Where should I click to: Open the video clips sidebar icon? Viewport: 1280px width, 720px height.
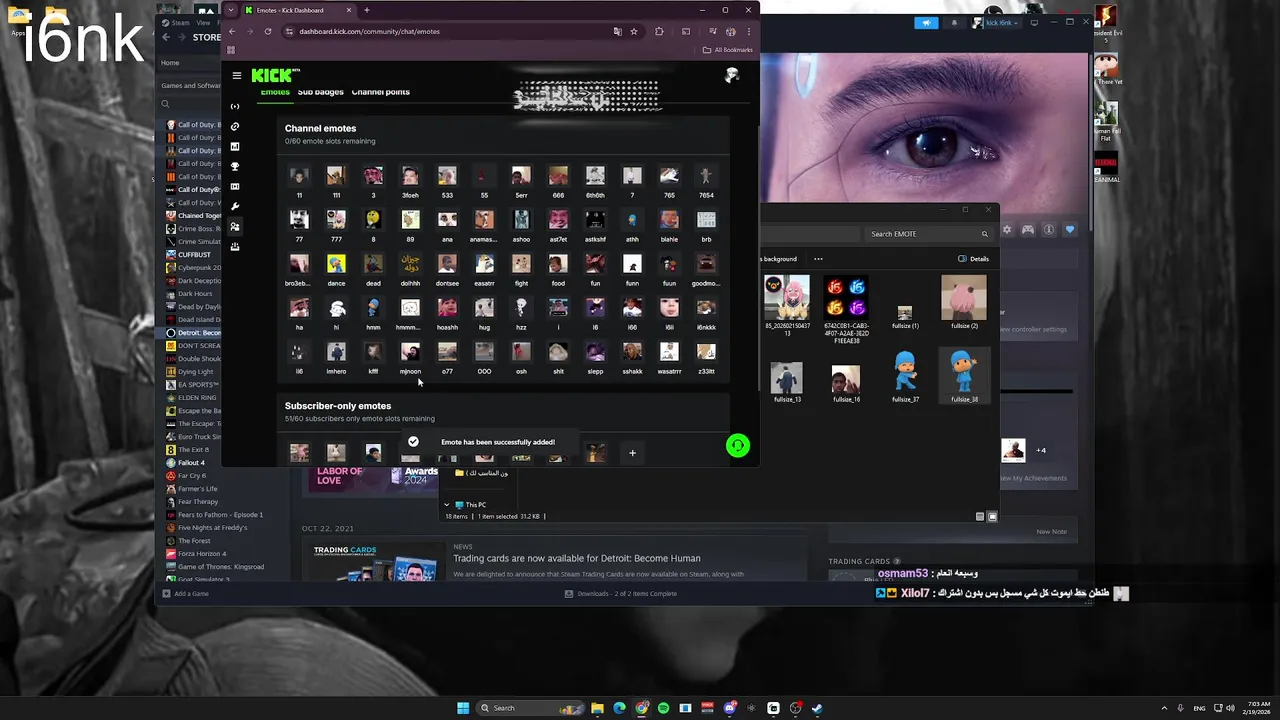[x=235, y=187]
